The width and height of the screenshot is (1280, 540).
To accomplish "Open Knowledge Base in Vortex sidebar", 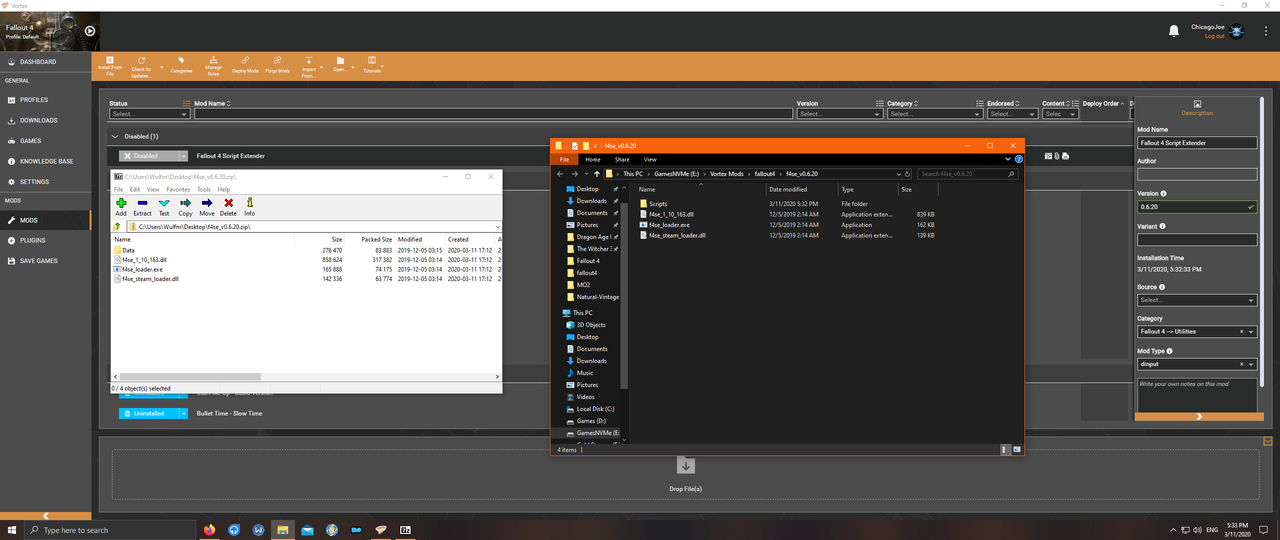I will point(45,161).
